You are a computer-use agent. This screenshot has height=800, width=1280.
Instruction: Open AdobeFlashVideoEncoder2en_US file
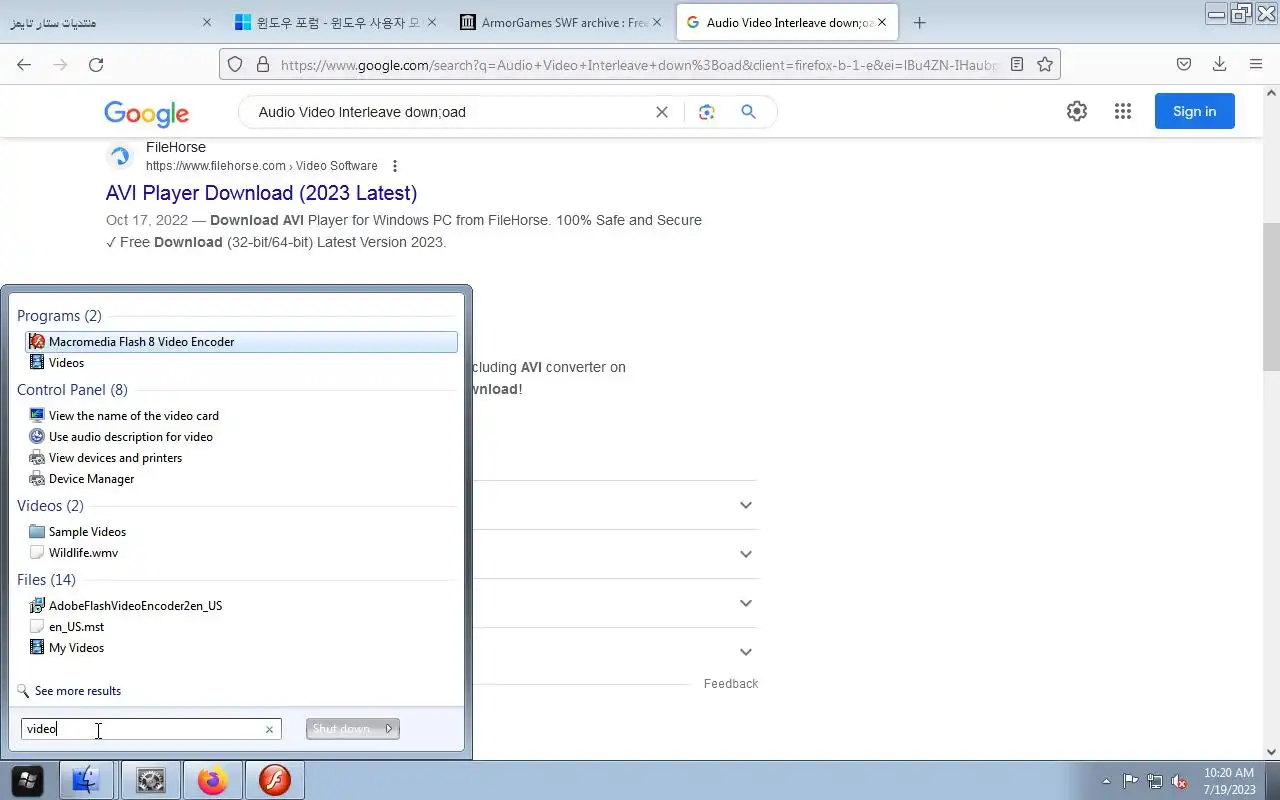coord(135,606)
